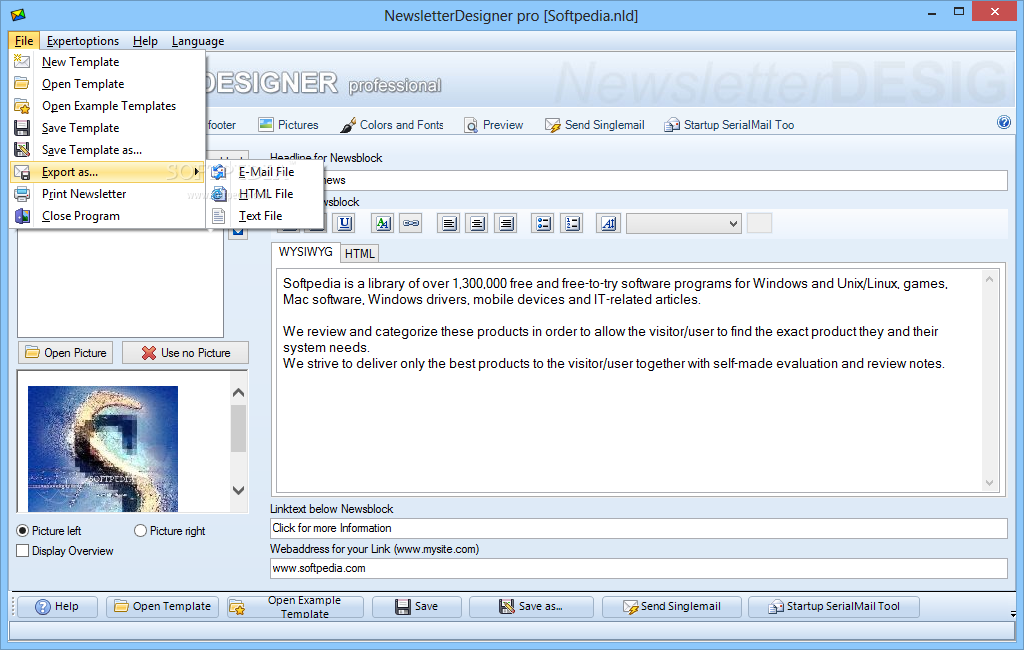Click inside the newsblock text editor area
Screen dimensions: 1024x650
coord(628,380)
